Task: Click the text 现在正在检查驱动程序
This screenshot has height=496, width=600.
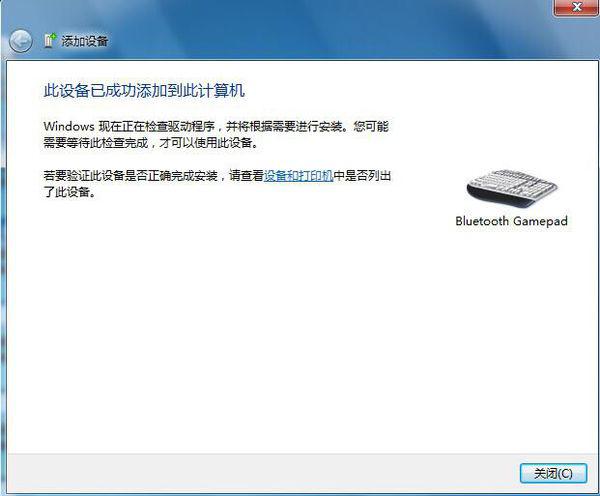Action: pyautogui.click(x=157, y=126)
